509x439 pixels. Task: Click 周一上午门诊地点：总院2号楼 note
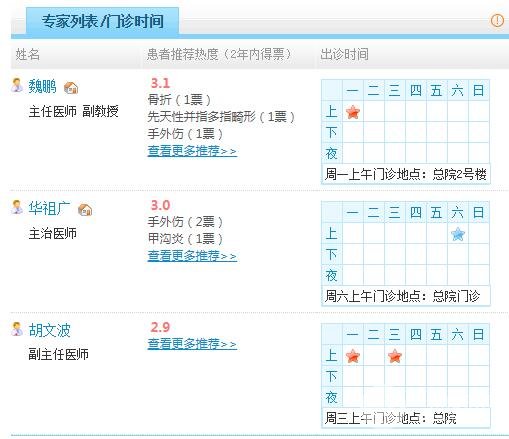pyautogui.click(x=406, y=174)
